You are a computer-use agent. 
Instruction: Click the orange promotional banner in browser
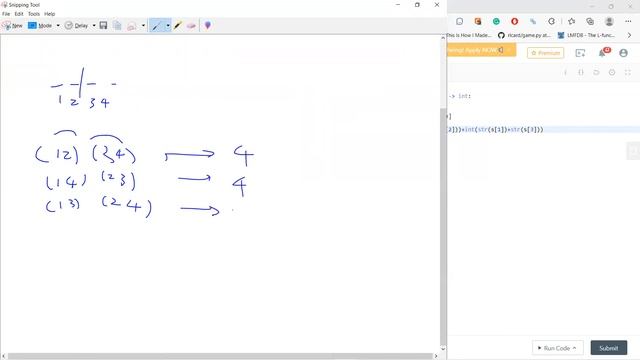482,50
